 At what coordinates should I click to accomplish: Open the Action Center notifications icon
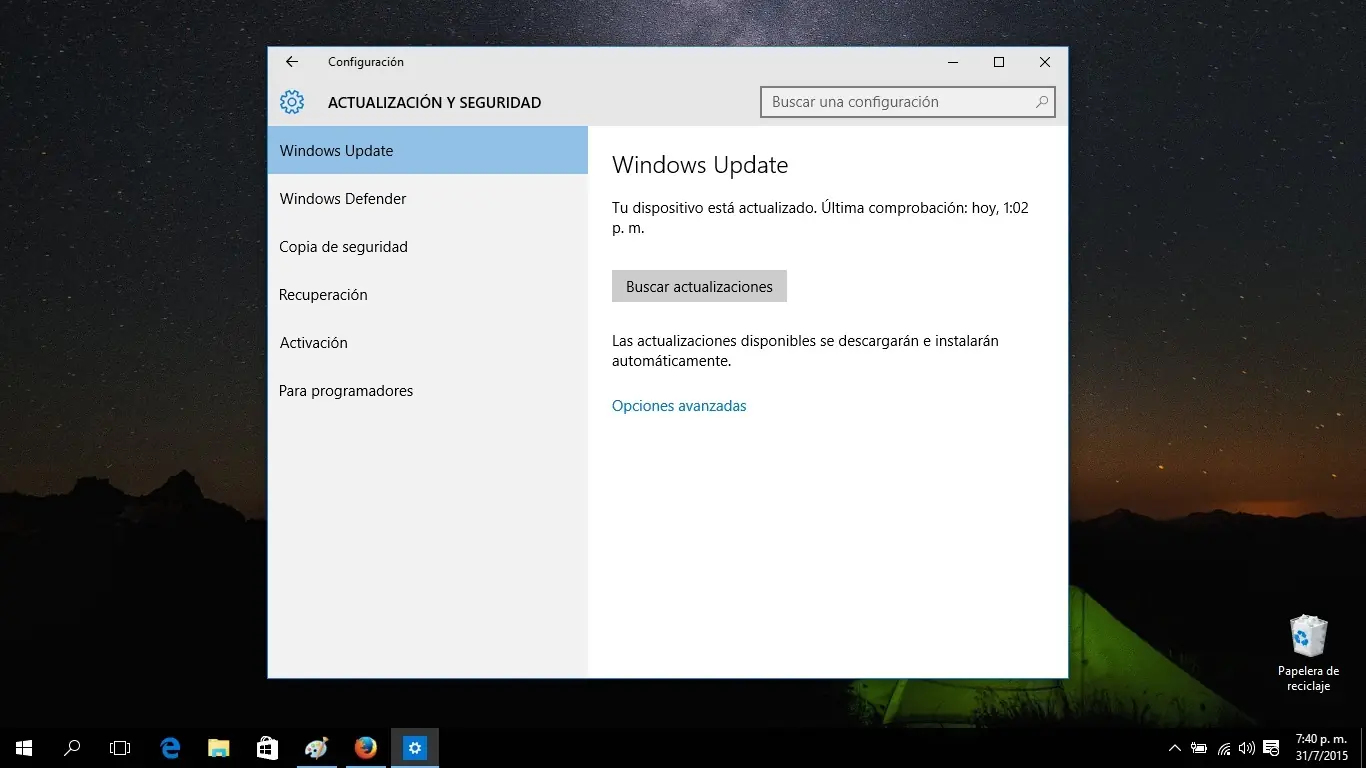click(1272, 748)
